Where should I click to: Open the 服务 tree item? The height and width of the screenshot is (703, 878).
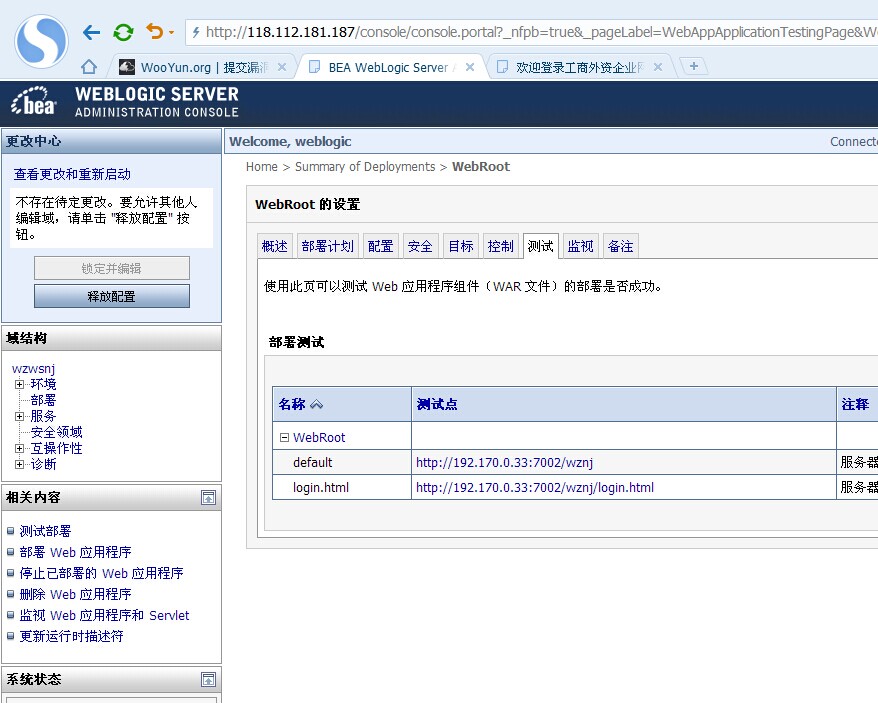click(43, 416)
